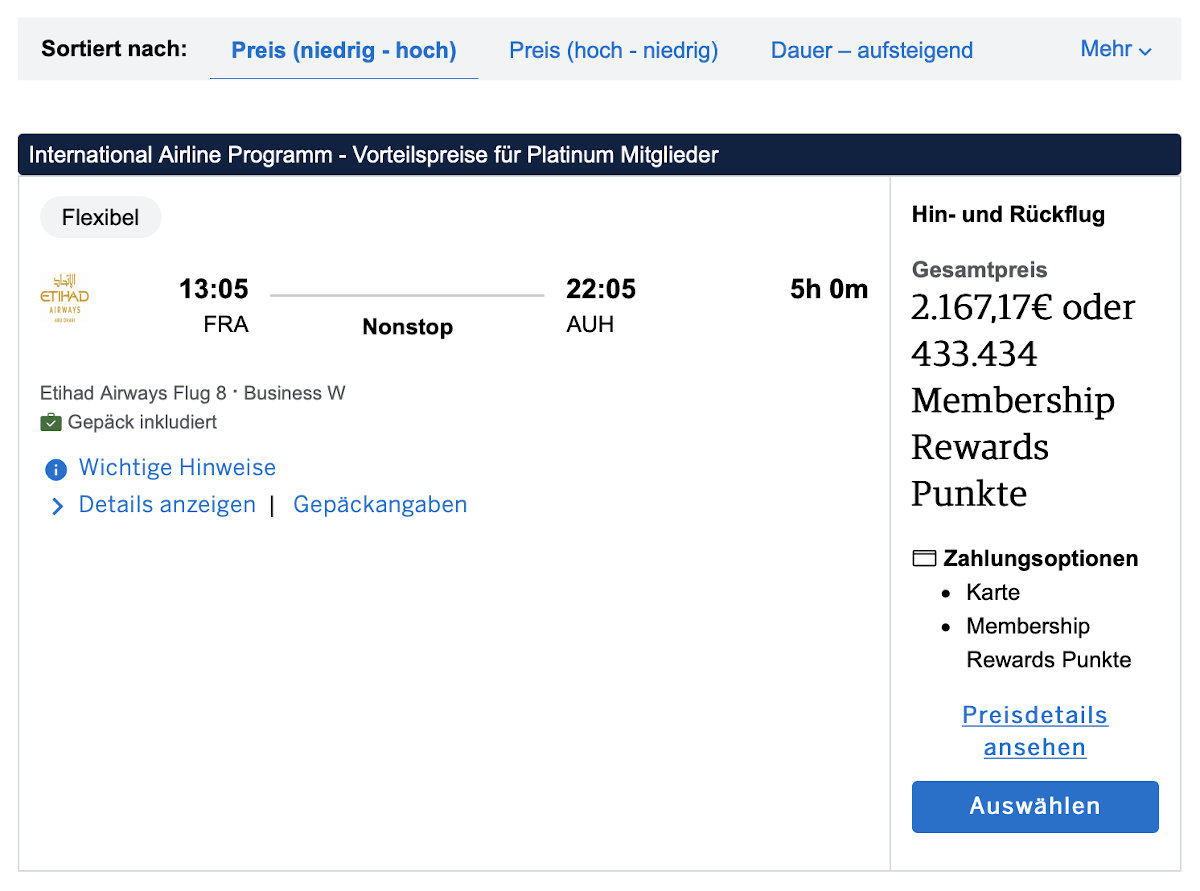Open Preisdetails ansehen link
The width and height of the screenshot is (1200, 891).
pyautogui.click(x=1035, y=731)
